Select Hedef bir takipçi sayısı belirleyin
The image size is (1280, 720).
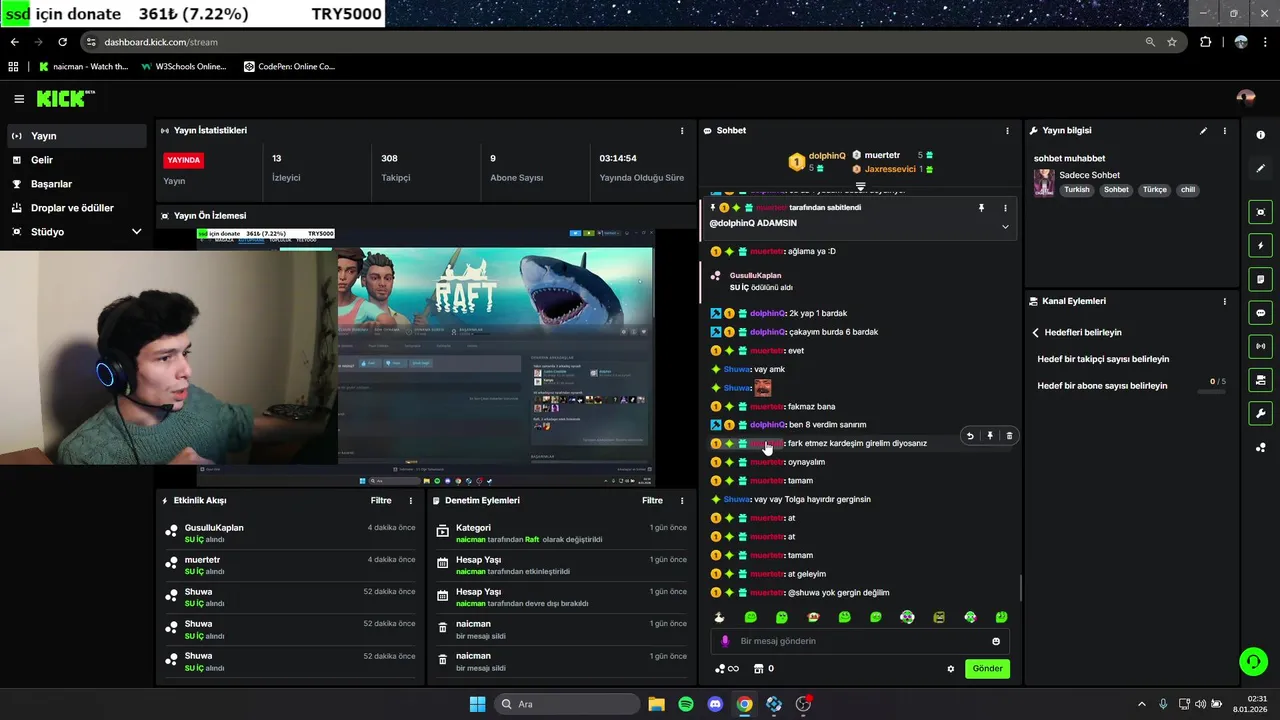[1103, 359]
